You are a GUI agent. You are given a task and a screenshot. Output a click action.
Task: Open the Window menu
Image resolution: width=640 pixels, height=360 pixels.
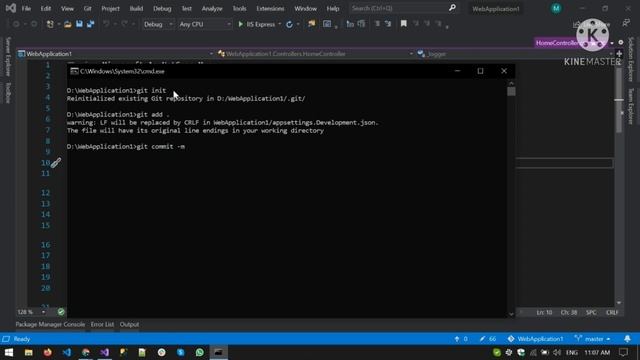pos(305,9)
